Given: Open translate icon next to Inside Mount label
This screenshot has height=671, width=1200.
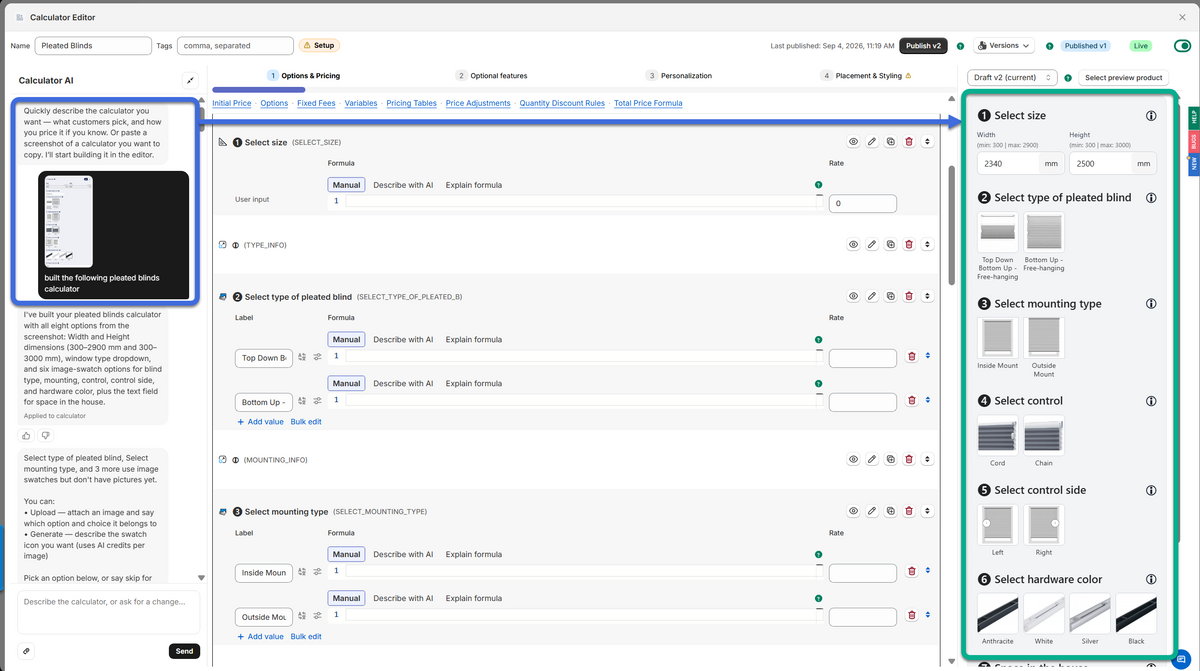Looking at the screenshot, I should (302, 571).
